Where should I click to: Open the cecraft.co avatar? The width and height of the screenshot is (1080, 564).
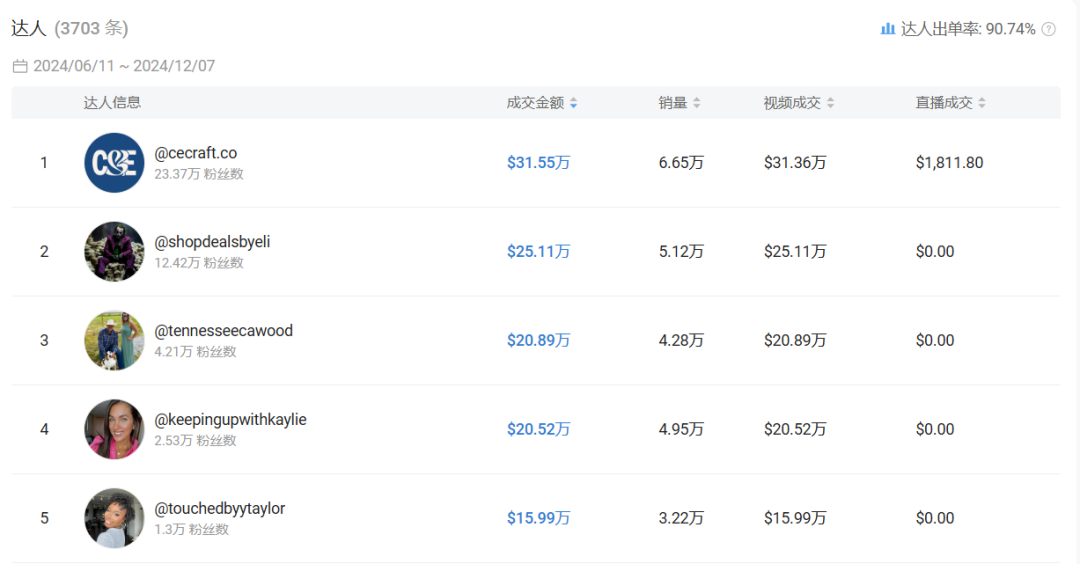click(x=114, y=163)
